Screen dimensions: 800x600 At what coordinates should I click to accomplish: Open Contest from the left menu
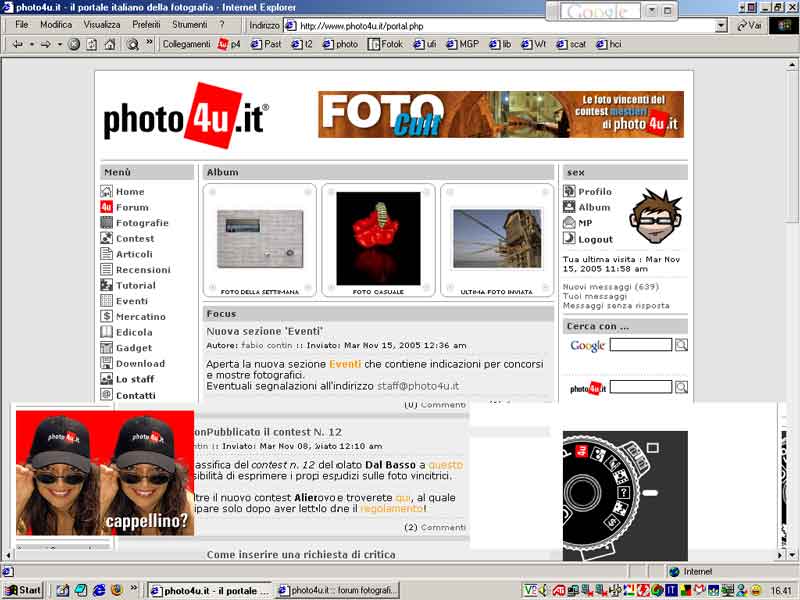coord(134,238)
